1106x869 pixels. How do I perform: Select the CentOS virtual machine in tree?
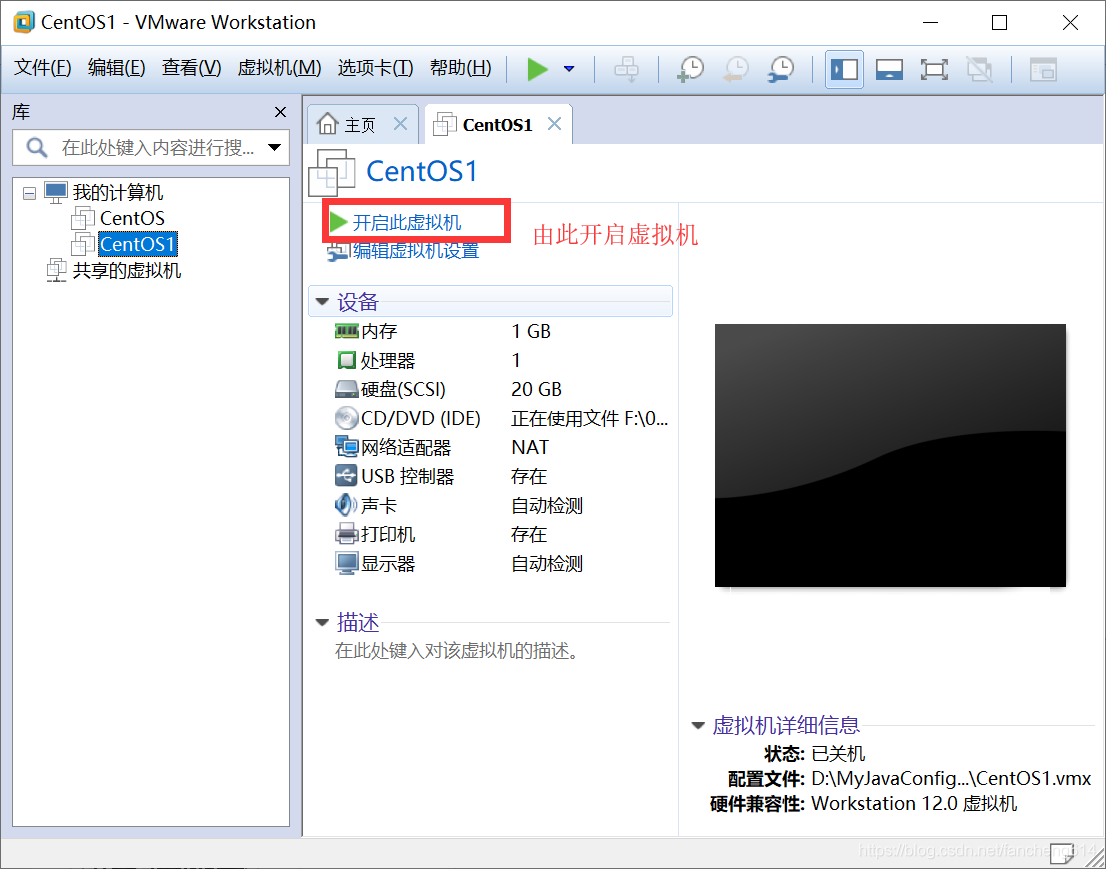(x=132, y=219)
